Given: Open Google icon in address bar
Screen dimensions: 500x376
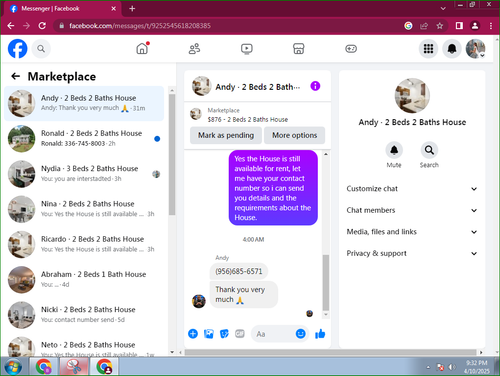Looking at the screenshot, I should tap(408, 26).
